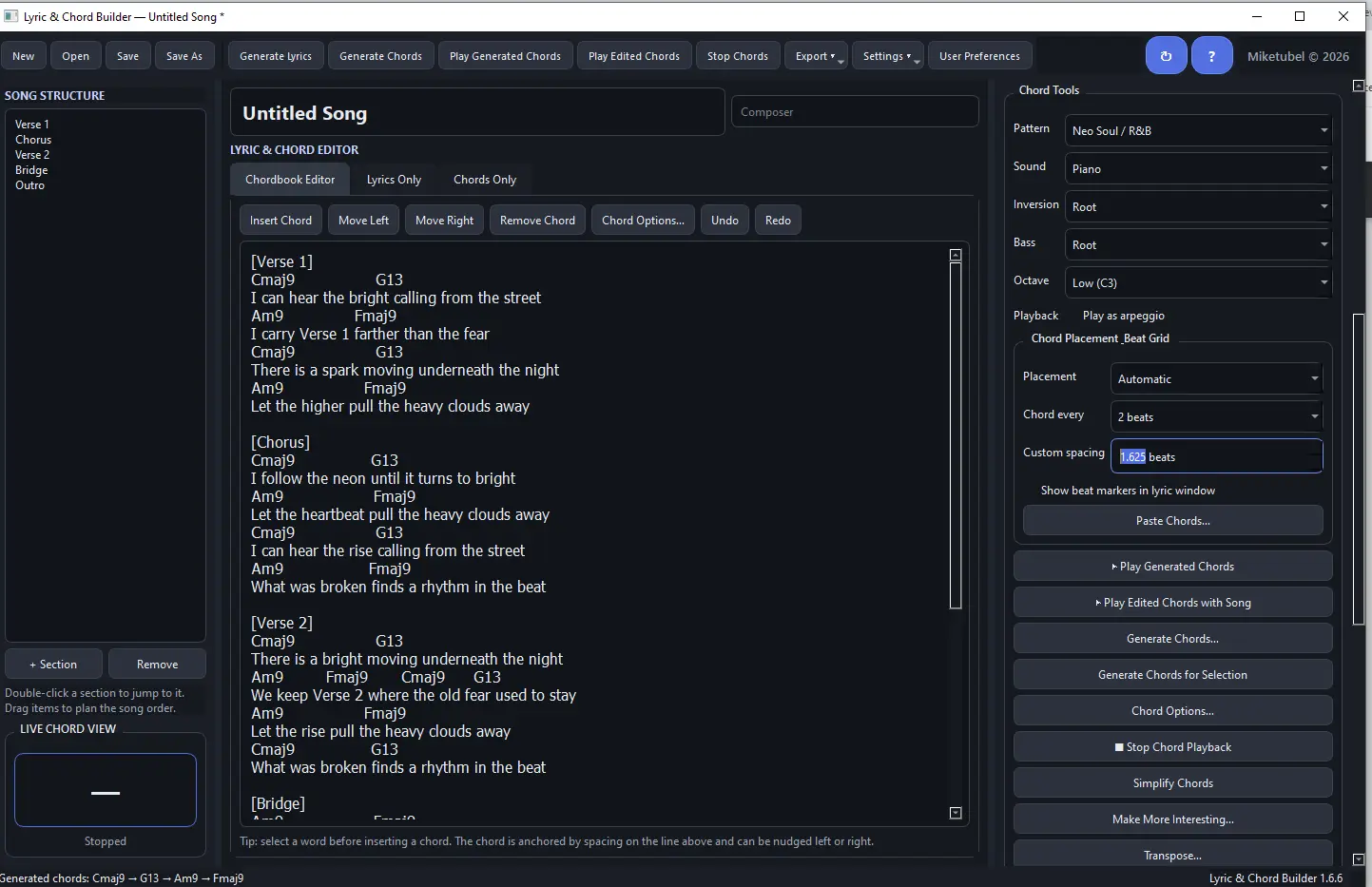
Task: Click Play Generated Chords in top toolbar
Action: coord(506,56)
